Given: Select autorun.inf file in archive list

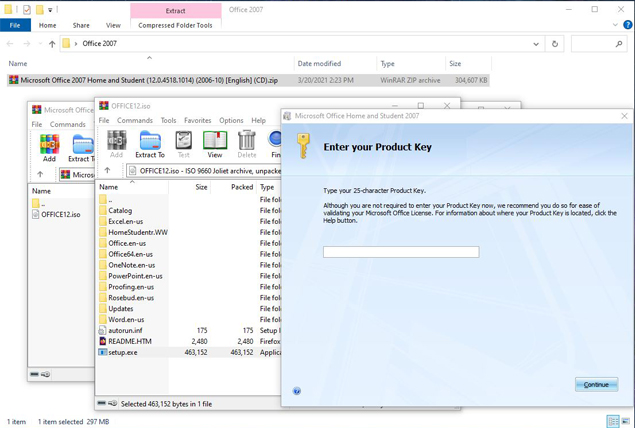Looking at the screenshot, I should point(126,330).
